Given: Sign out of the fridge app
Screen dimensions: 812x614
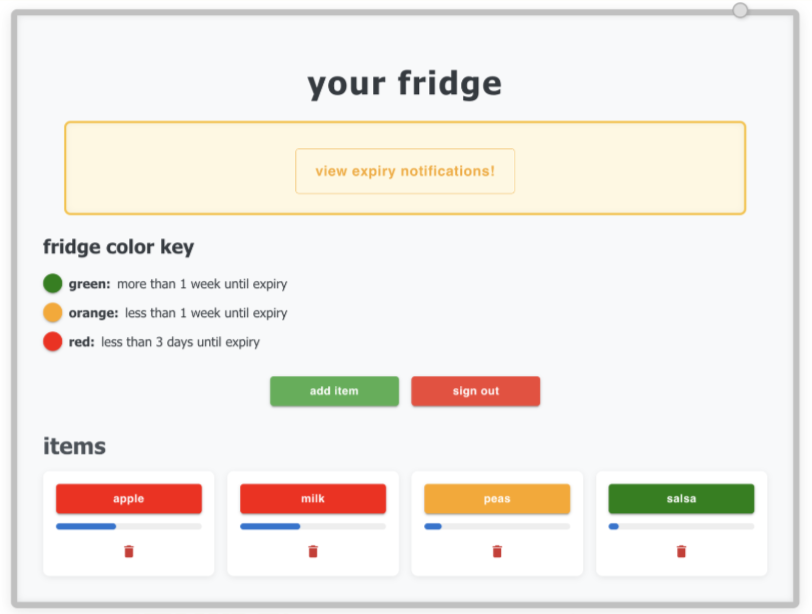Looking at the screenshot, I should point(475,391).
